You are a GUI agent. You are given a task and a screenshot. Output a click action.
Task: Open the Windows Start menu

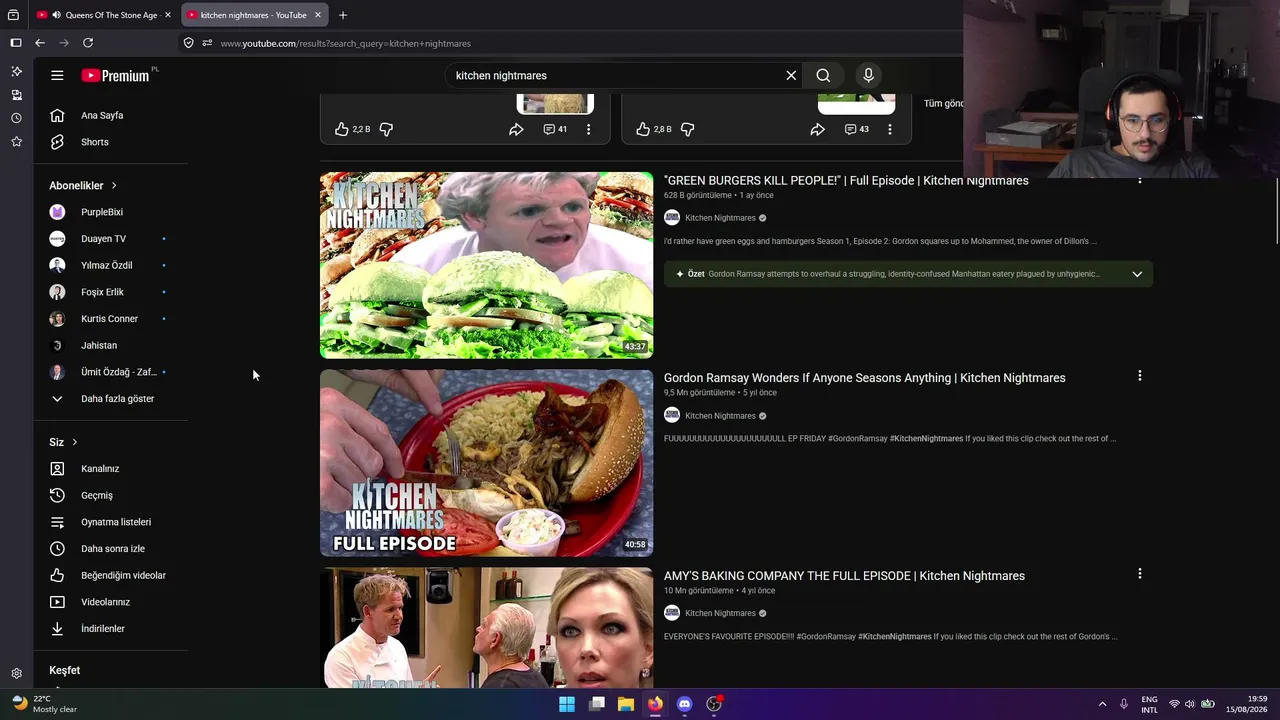click(x=567, y=704)
